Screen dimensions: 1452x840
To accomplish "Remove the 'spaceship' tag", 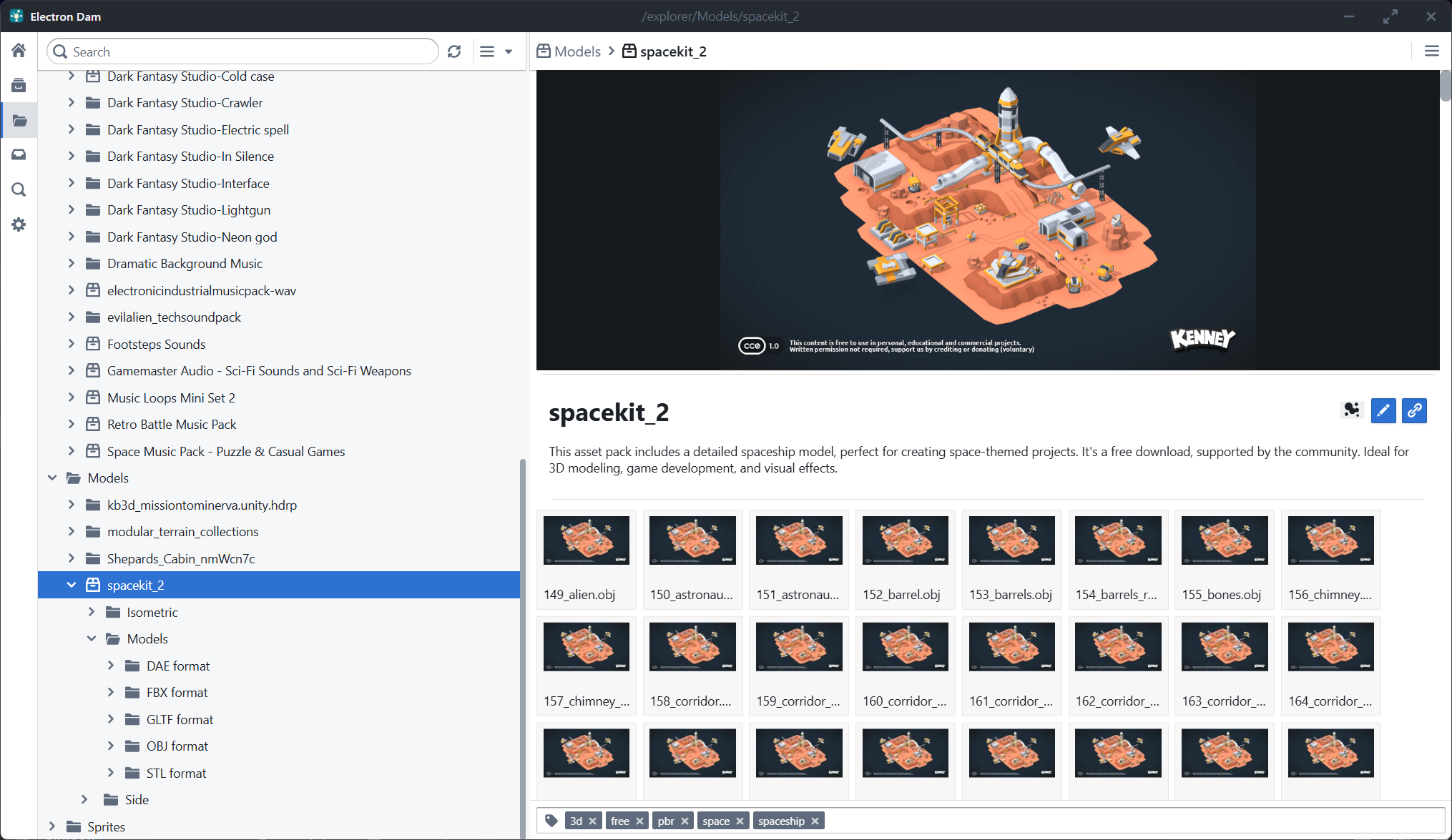I will [x=815, y=821].
